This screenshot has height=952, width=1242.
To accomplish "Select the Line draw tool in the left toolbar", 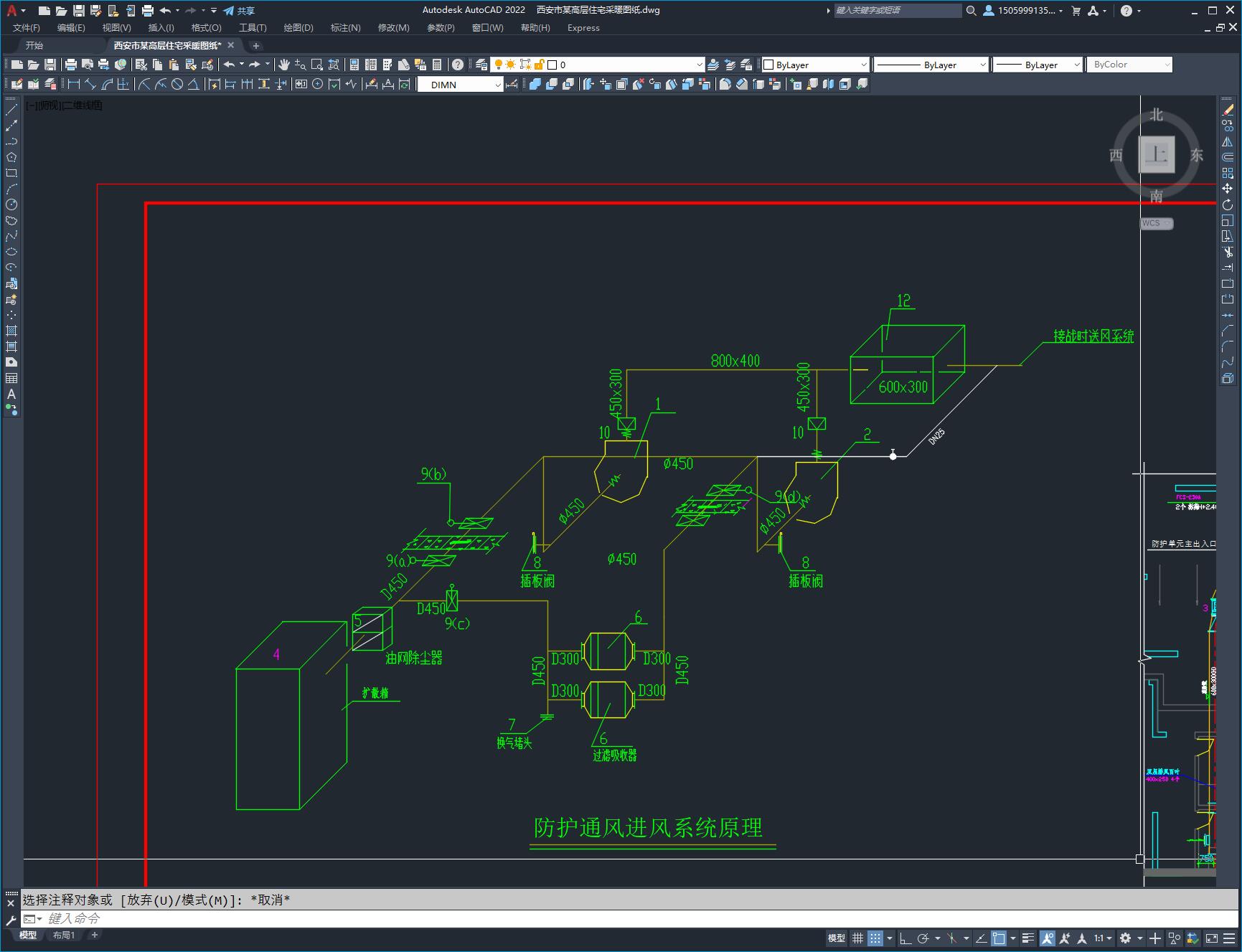I will (x=11, y=110).
